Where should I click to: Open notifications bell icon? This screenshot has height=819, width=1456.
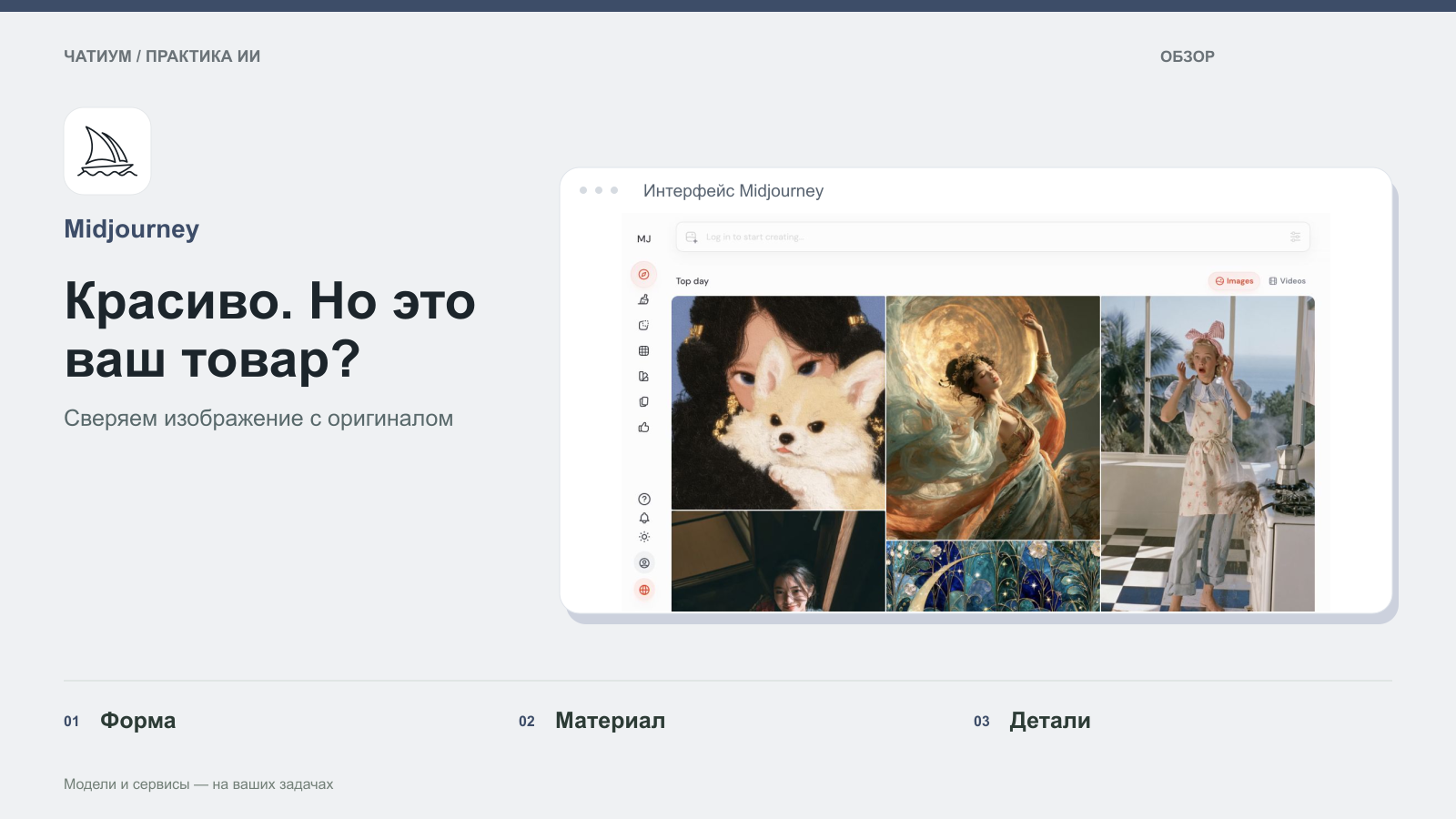click(x=644, y=518)
